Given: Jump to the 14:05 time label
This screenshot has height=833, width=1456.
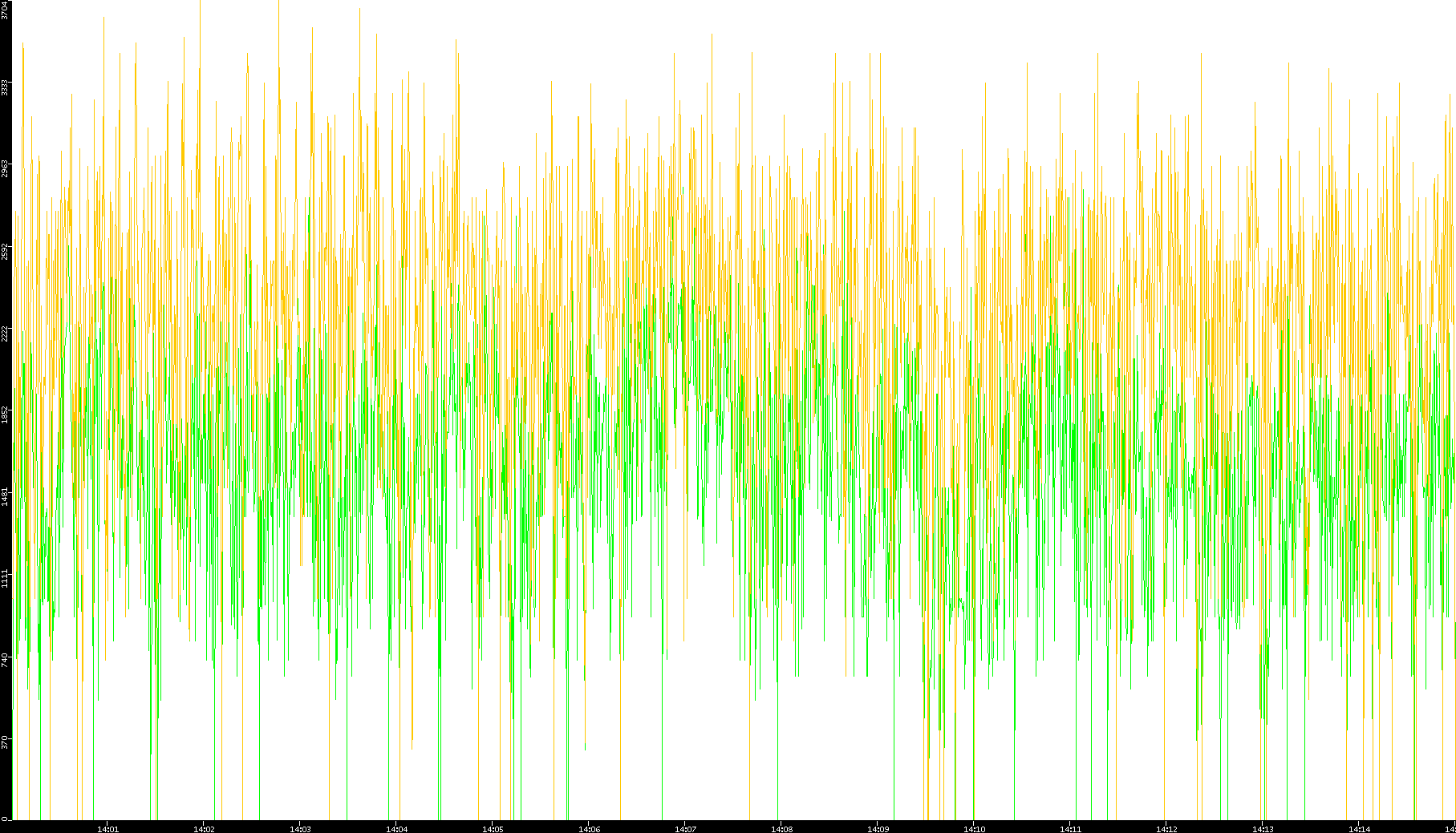Looking at the screenshot, I should coord(493,828).
